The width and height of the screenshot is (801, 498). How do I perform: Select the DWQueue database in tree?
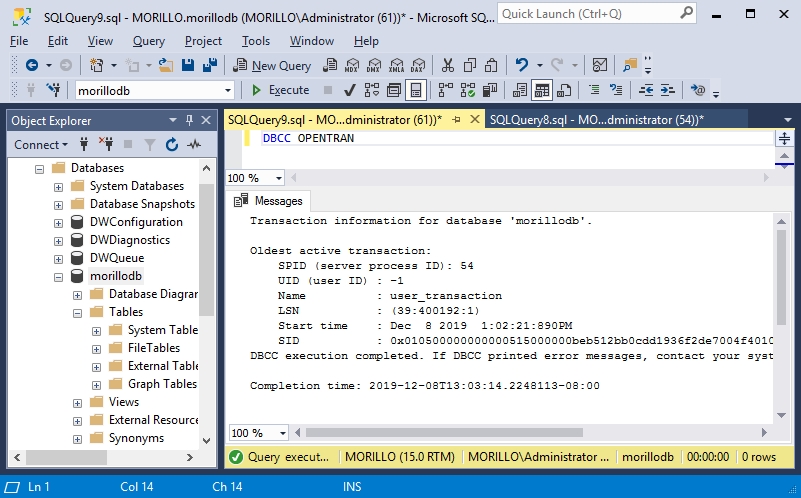coord(117,258)
